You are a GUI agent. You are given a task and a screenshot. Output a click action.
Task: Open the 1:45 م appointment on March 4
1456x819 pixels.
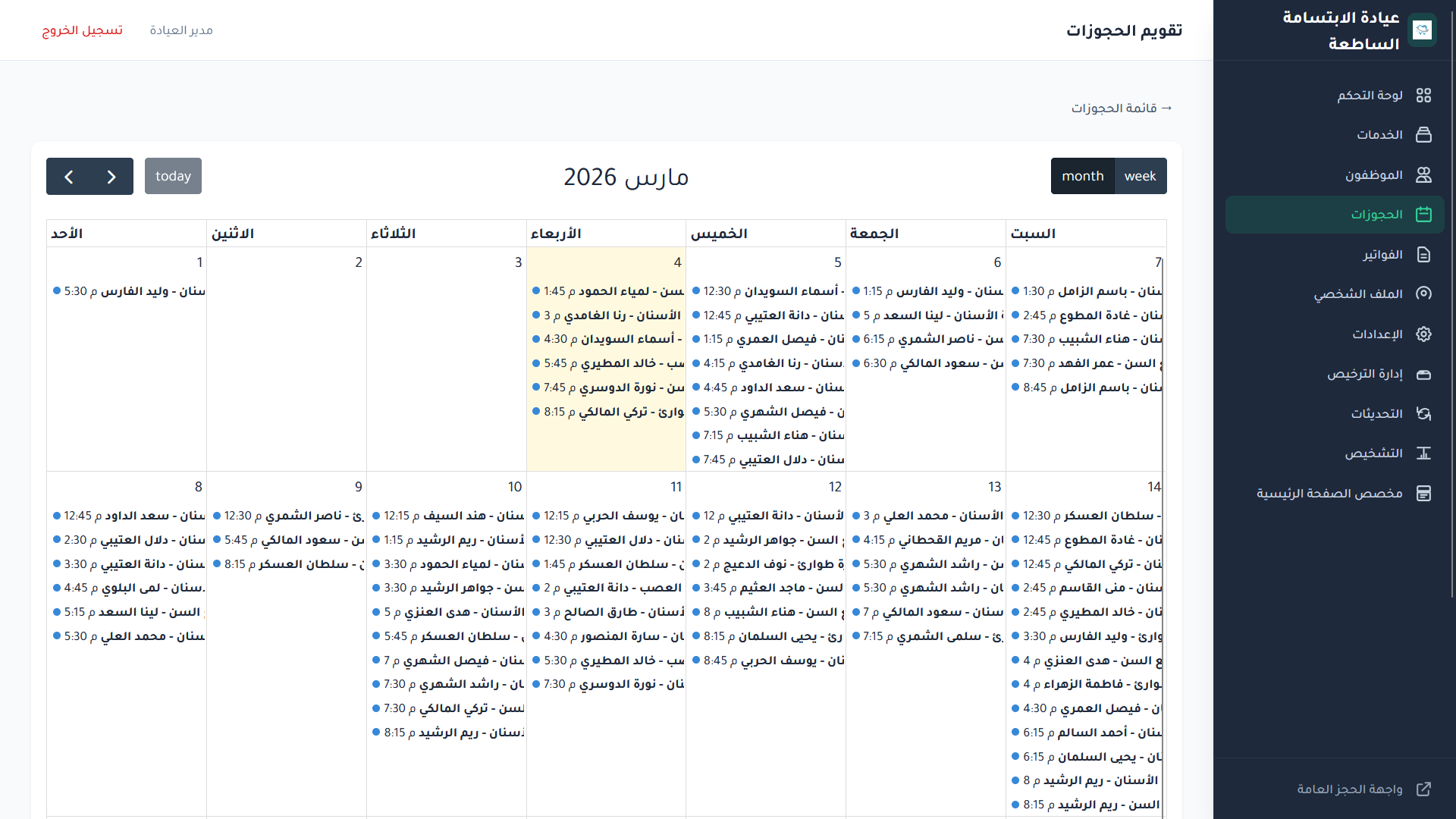tap(608, 291)
